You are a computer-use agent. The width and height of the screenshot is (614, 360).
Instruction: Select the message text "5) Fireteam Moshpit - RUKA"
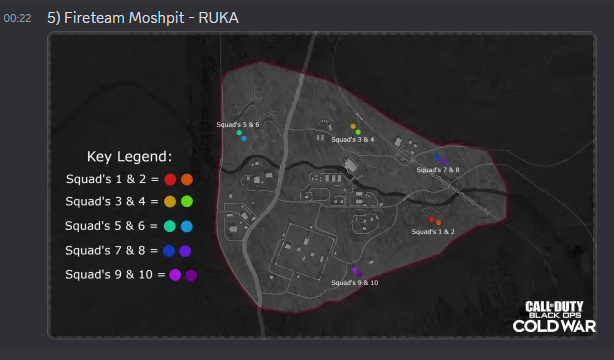[x=143, y=18]
